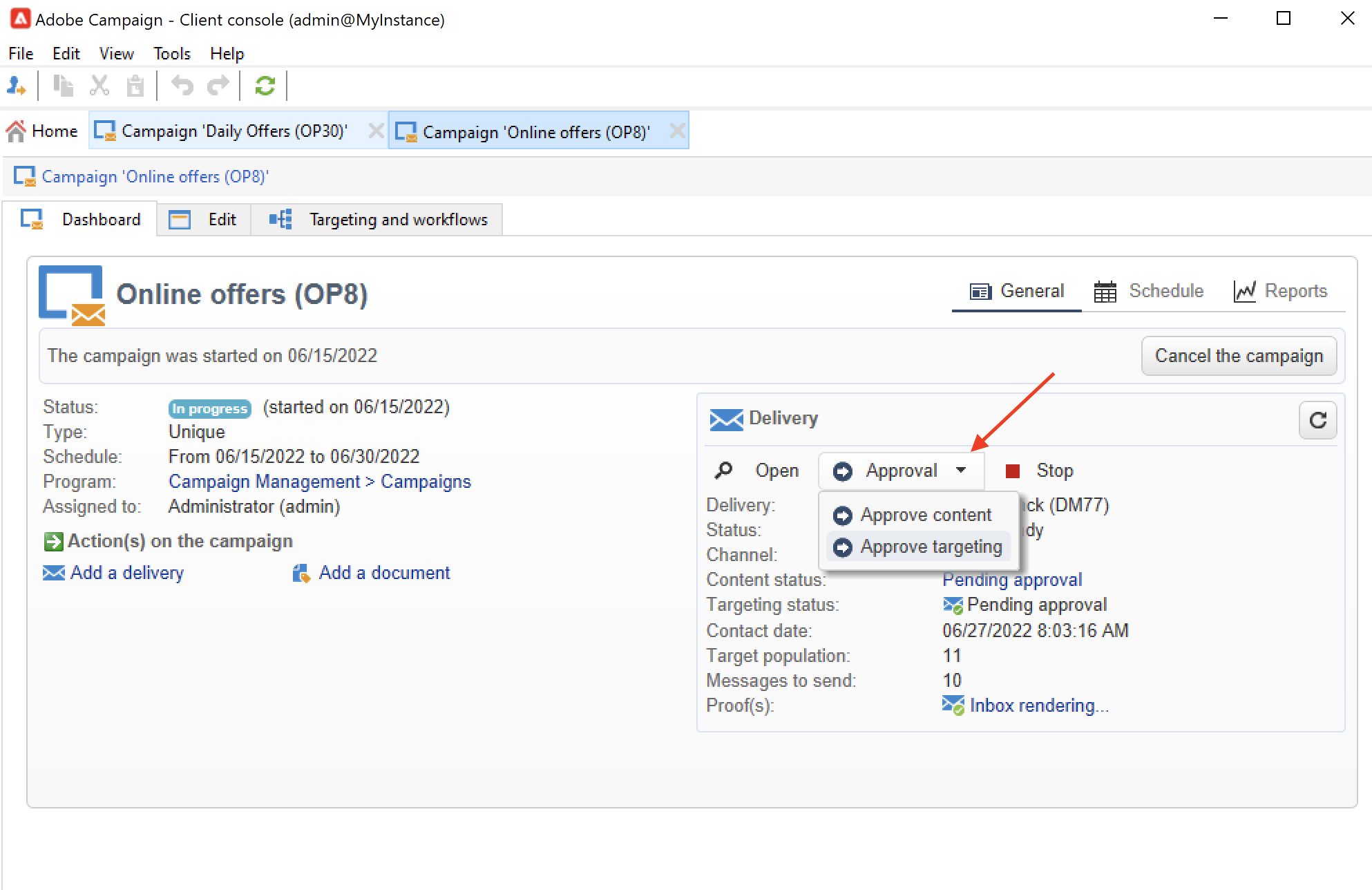The width and height of the screenshot is (1372, 890).
Task: Refresh the Delivery panel
Action: point(1317,420)
